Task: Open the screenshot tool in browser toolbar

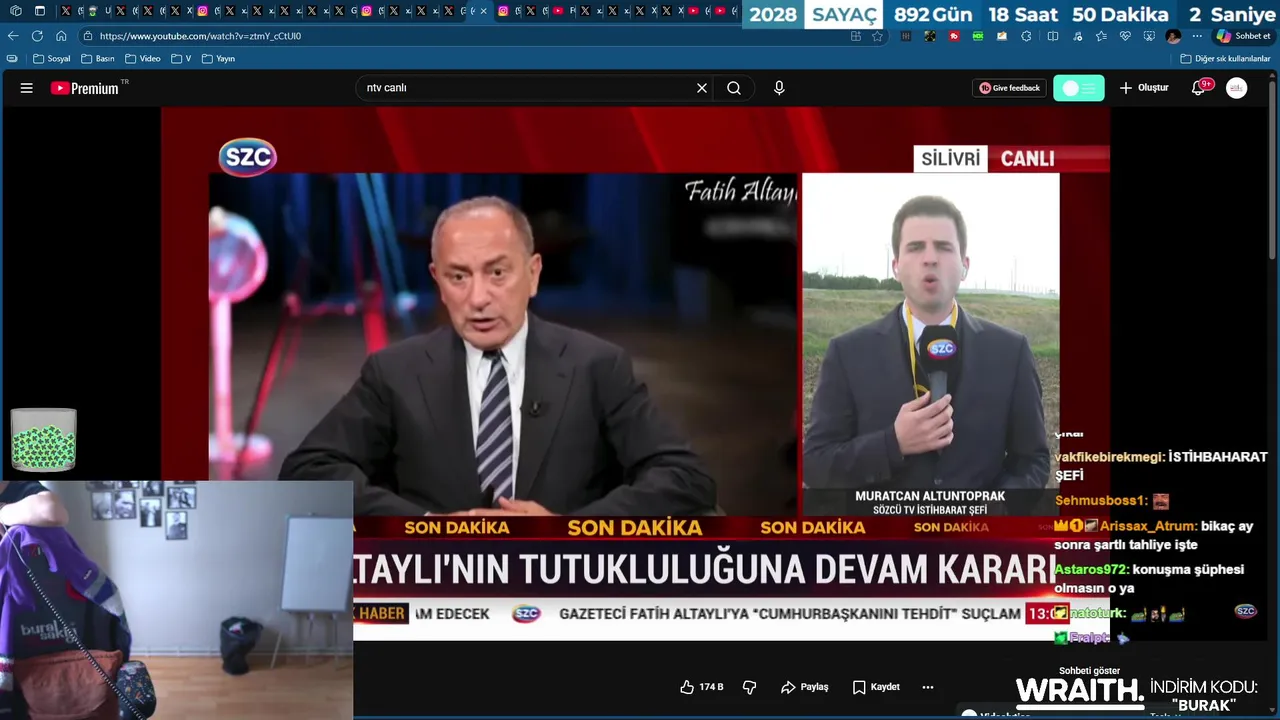Action: (x=1149, y=36)
